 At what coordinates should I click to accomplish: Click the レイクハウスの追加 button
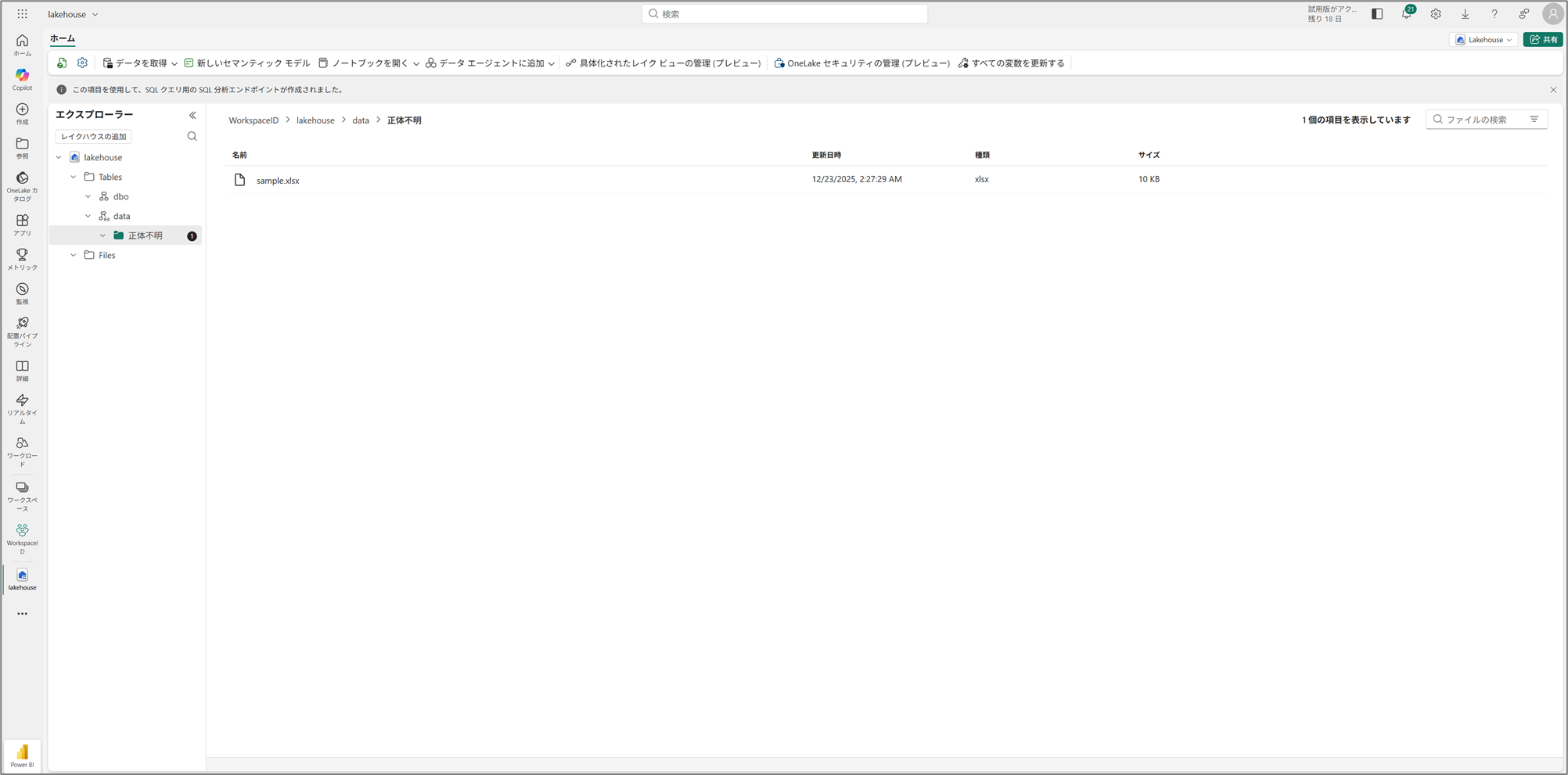(x=94, y=137)
